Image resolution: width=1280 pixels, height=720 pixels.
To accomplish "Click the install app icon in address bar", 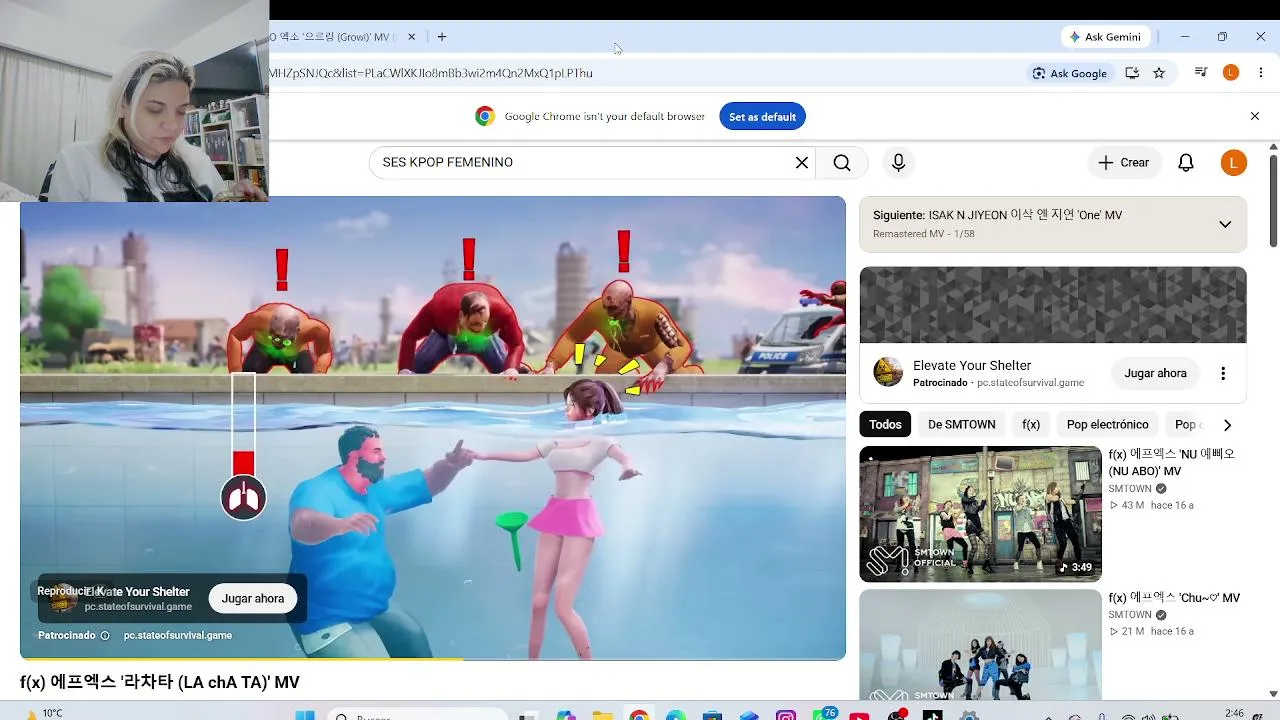I will point(1132,73).
